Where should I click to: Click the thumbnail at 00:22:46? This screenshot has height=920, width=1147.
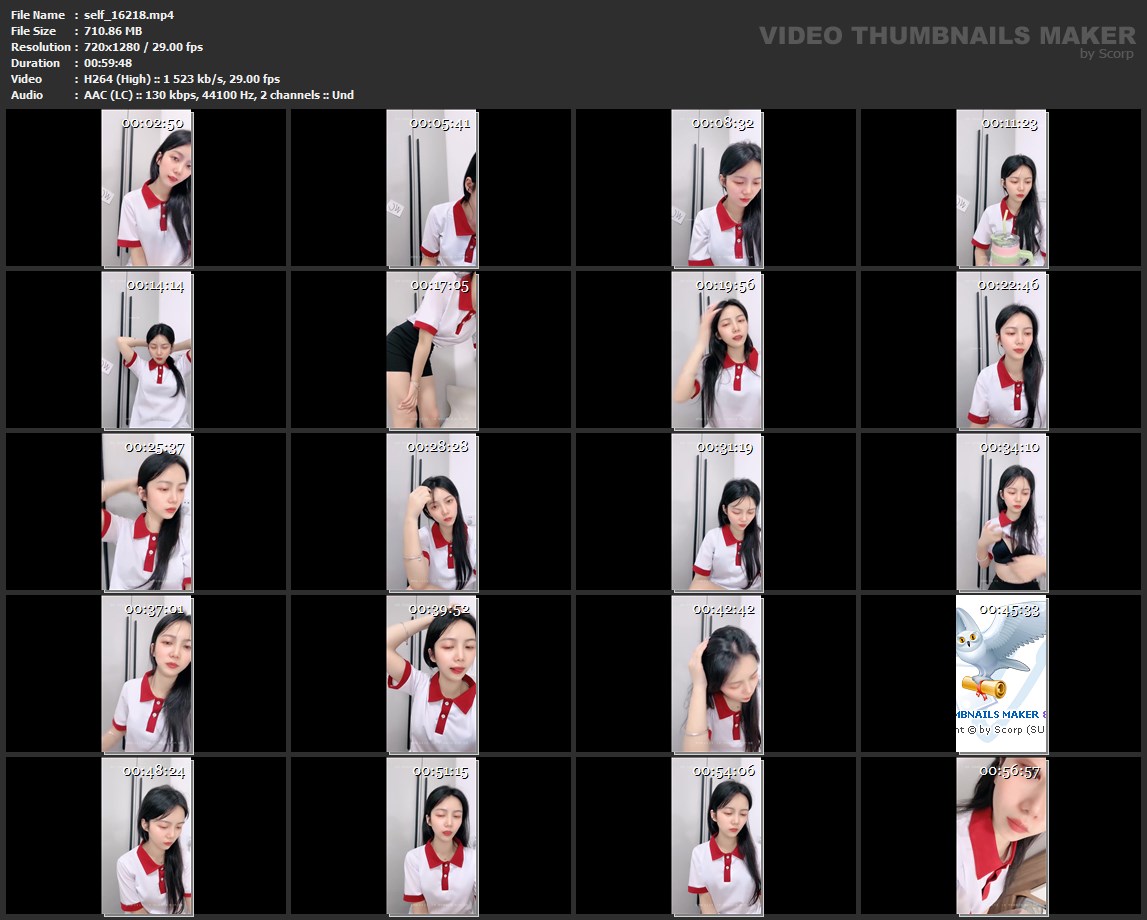1001,350
